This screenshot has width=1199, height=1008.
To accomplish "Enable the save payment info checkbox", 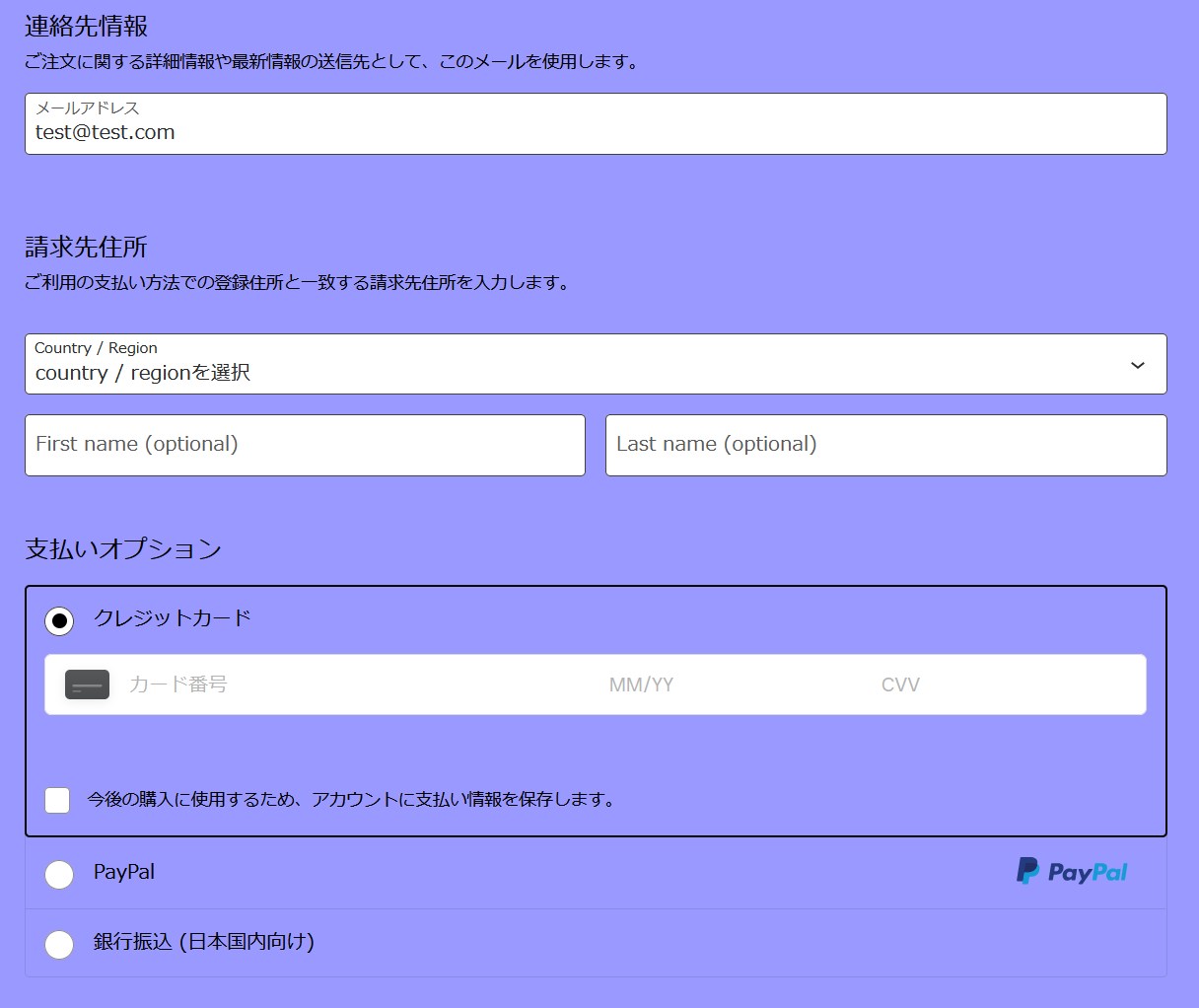I will click(57, 800).
